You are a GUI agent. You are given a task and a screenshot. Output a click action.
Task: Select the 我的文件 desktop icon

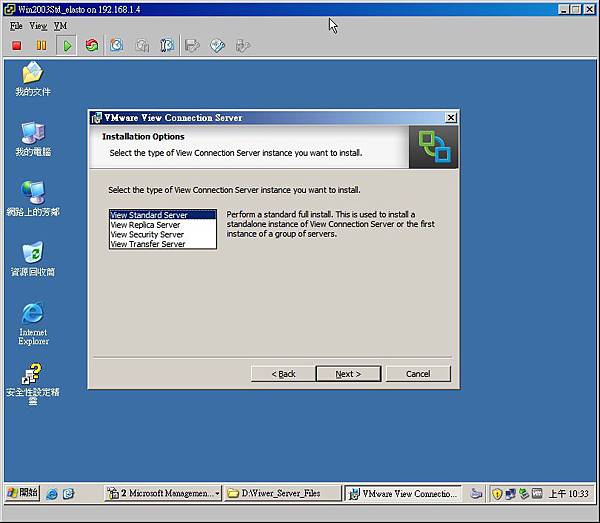pos(33,79)
